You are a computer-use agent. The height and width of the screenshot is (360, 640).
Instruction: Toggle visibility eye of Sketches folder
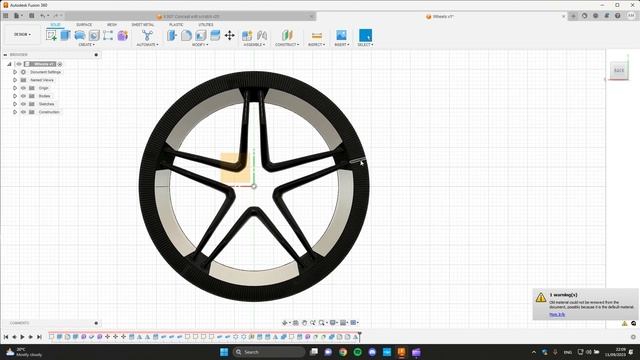(x=23, y=104)
